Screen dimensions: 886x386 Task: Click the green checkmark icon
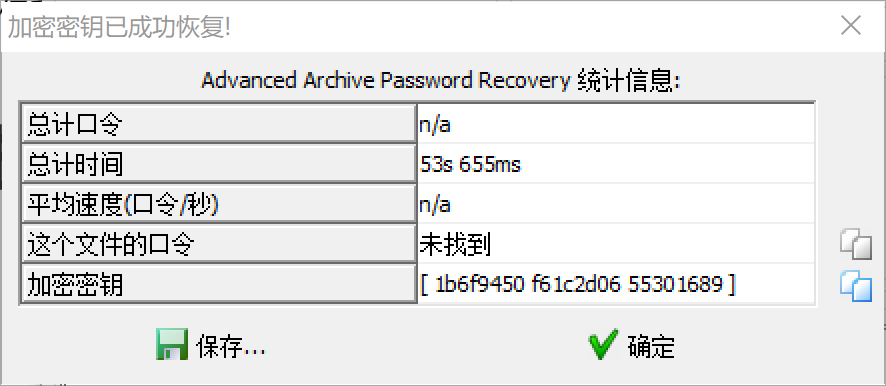tap(603, 346)
